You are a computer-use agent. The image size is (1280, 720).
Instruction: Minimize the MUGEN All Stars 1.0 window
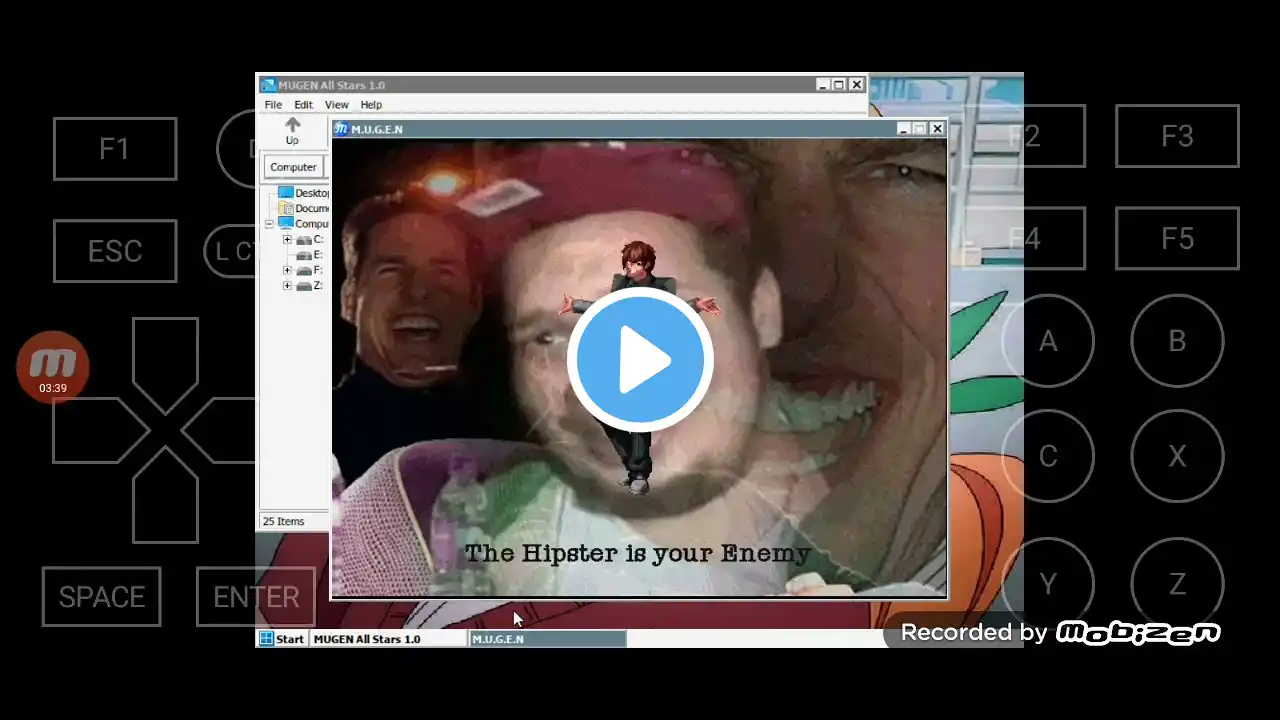coord(823,85)
